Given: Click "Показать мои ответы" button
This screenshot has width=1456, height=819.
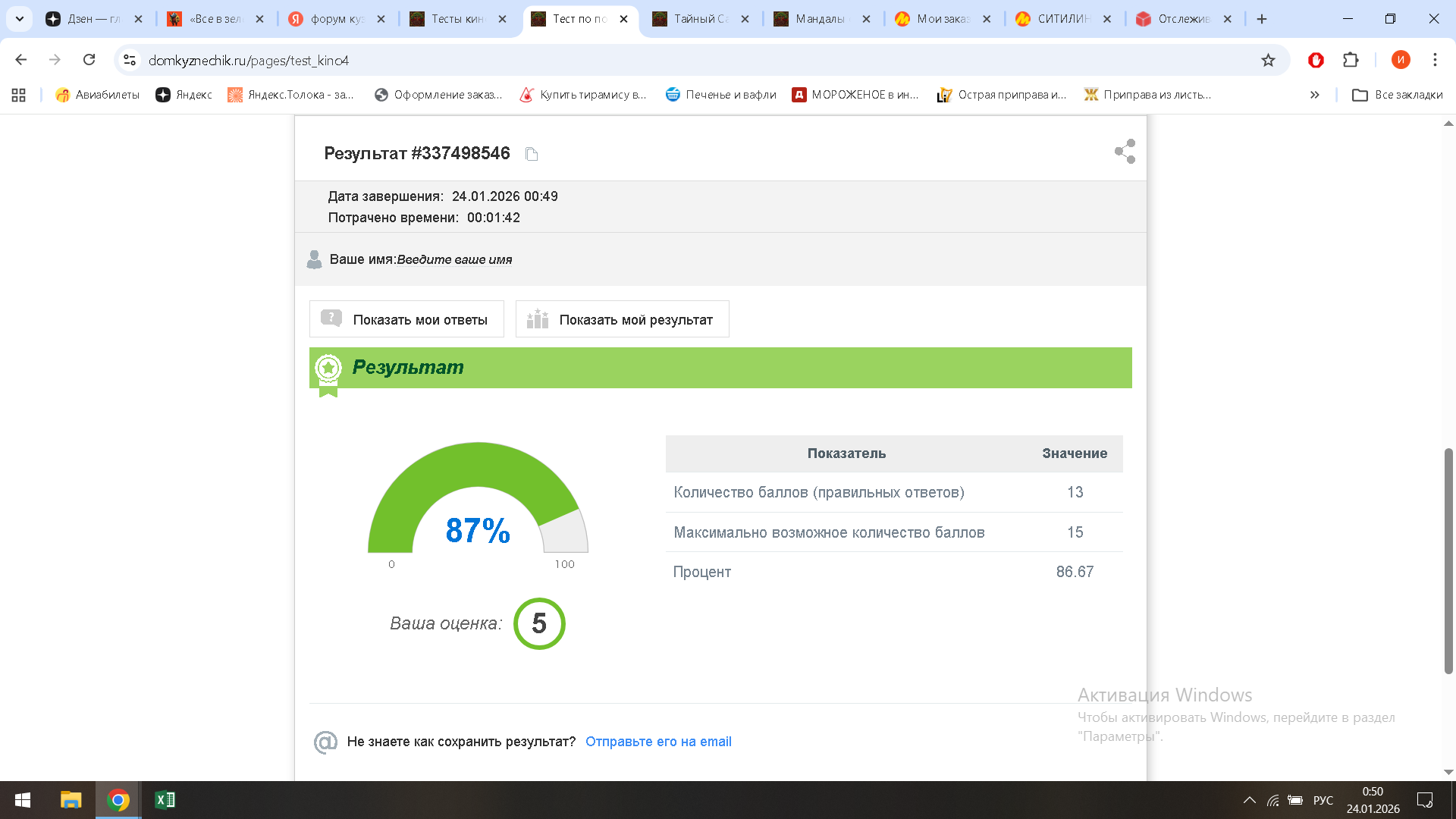Looking at the screenshot, I should pyautogui.click(x=406, y=319).
